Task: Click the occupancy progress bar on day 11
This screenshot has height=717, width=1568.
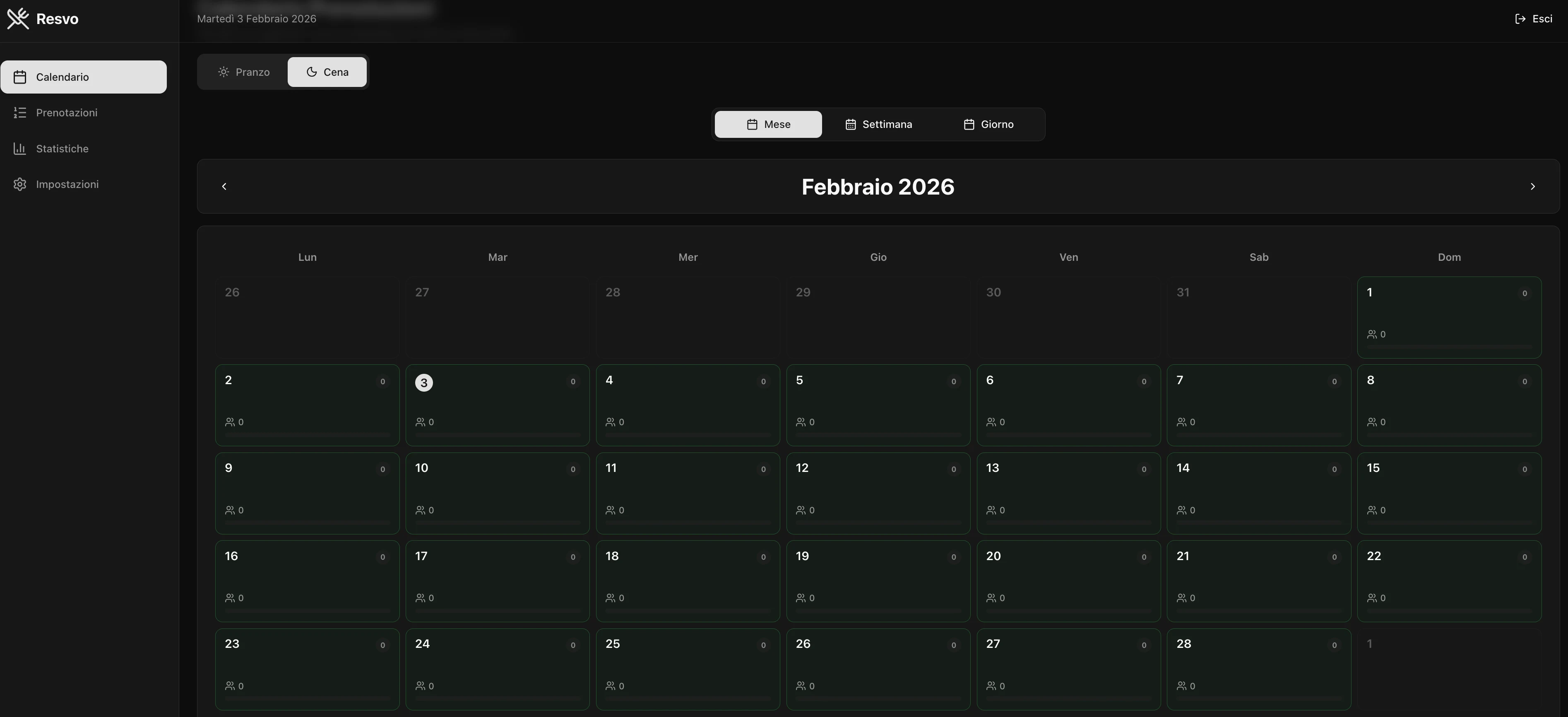Action: tap(687, 522)
